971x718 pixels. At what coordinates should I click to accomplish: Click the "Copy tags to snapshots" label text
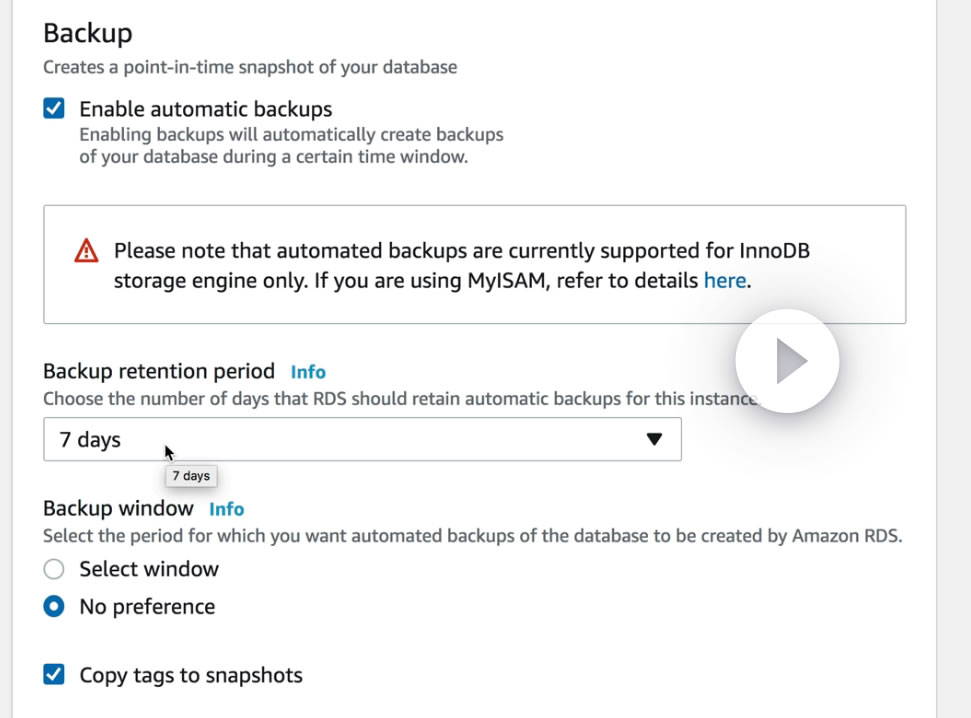[x=190, y=675]
